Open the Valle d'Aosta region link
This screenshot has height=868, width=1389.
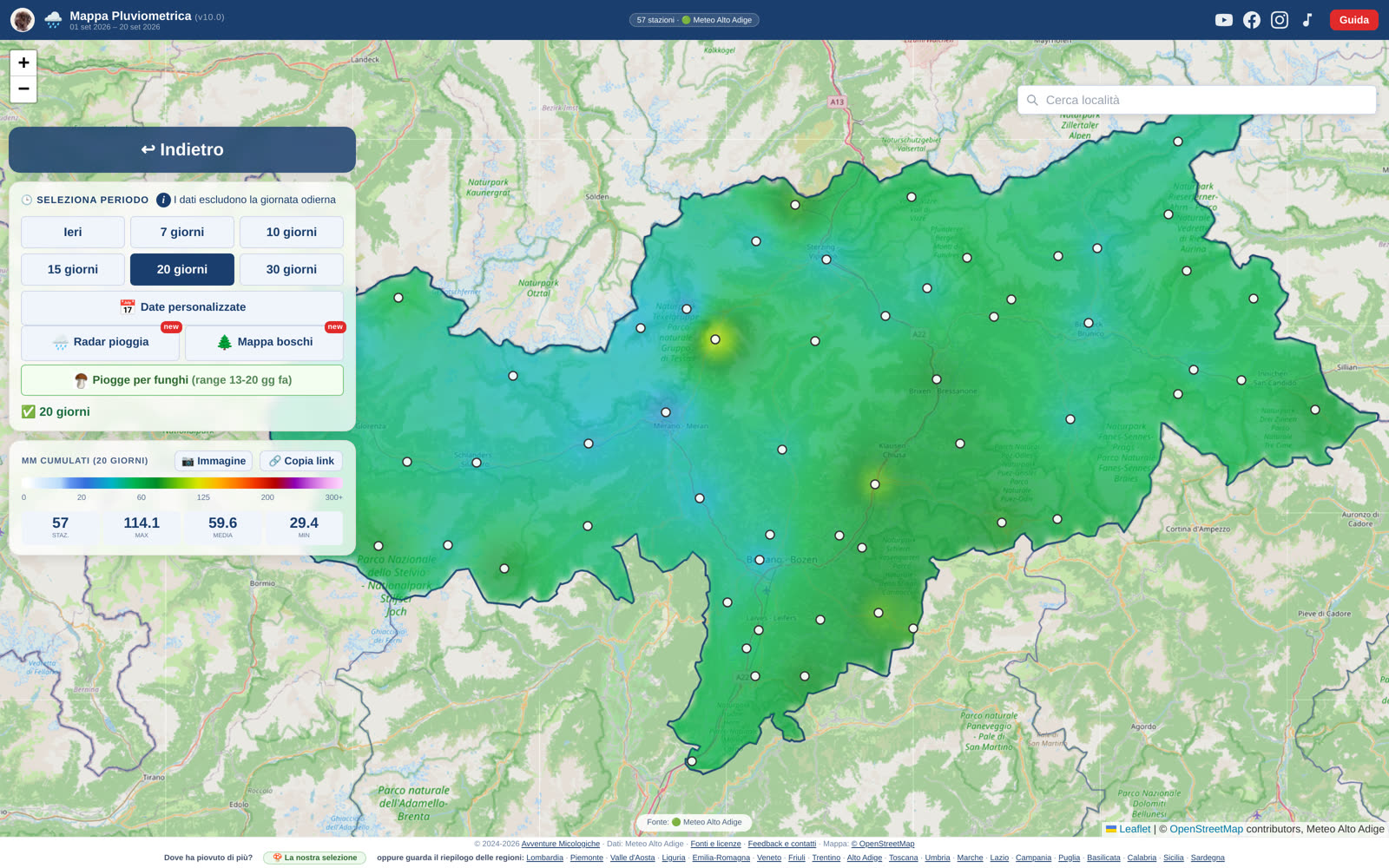633,858
